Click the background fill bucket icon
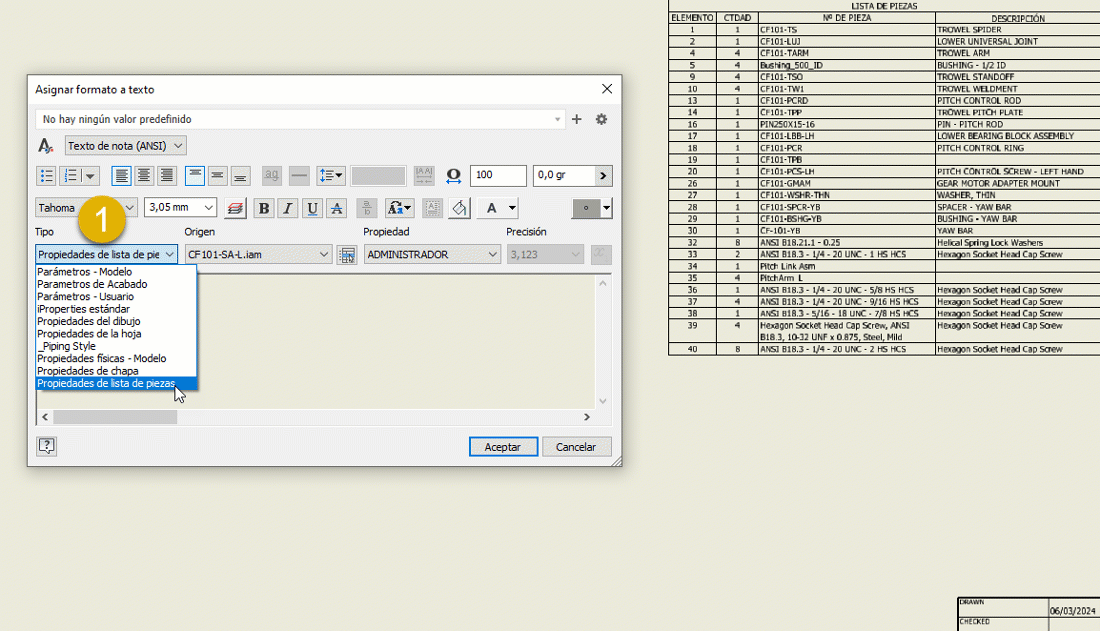The width and height of the screenshot is (1100, 631). coord(460,208)
